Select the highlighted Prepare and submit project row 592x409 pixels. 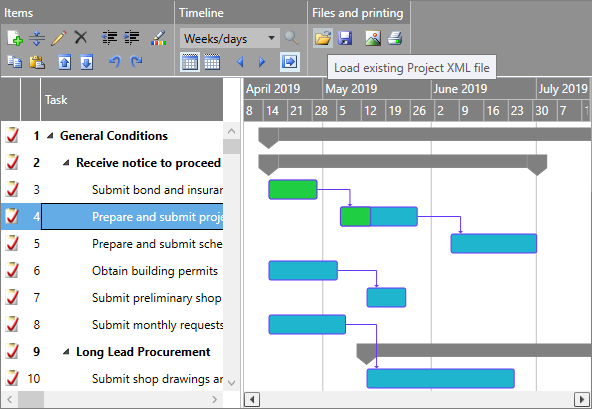click(x=112, y=217)
